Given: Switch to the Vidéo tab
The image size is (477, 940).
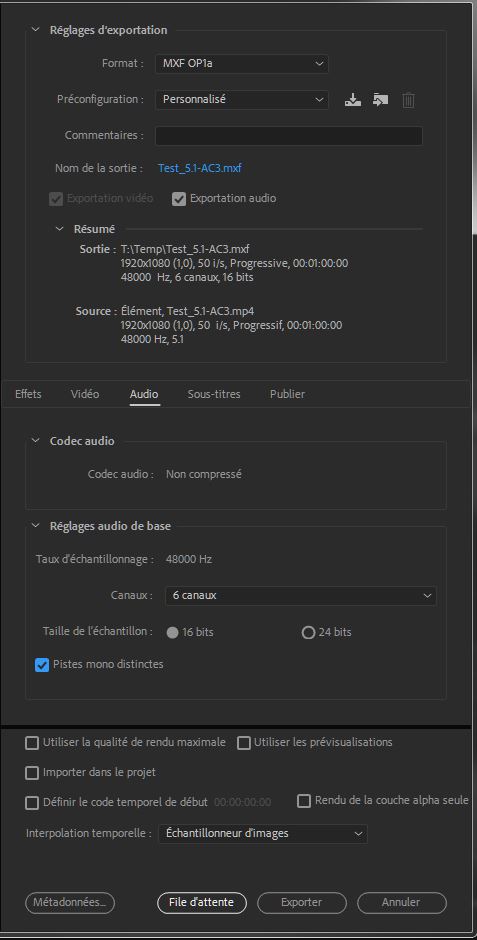Looking at the screenshot, I should click(x=85, y=394).
